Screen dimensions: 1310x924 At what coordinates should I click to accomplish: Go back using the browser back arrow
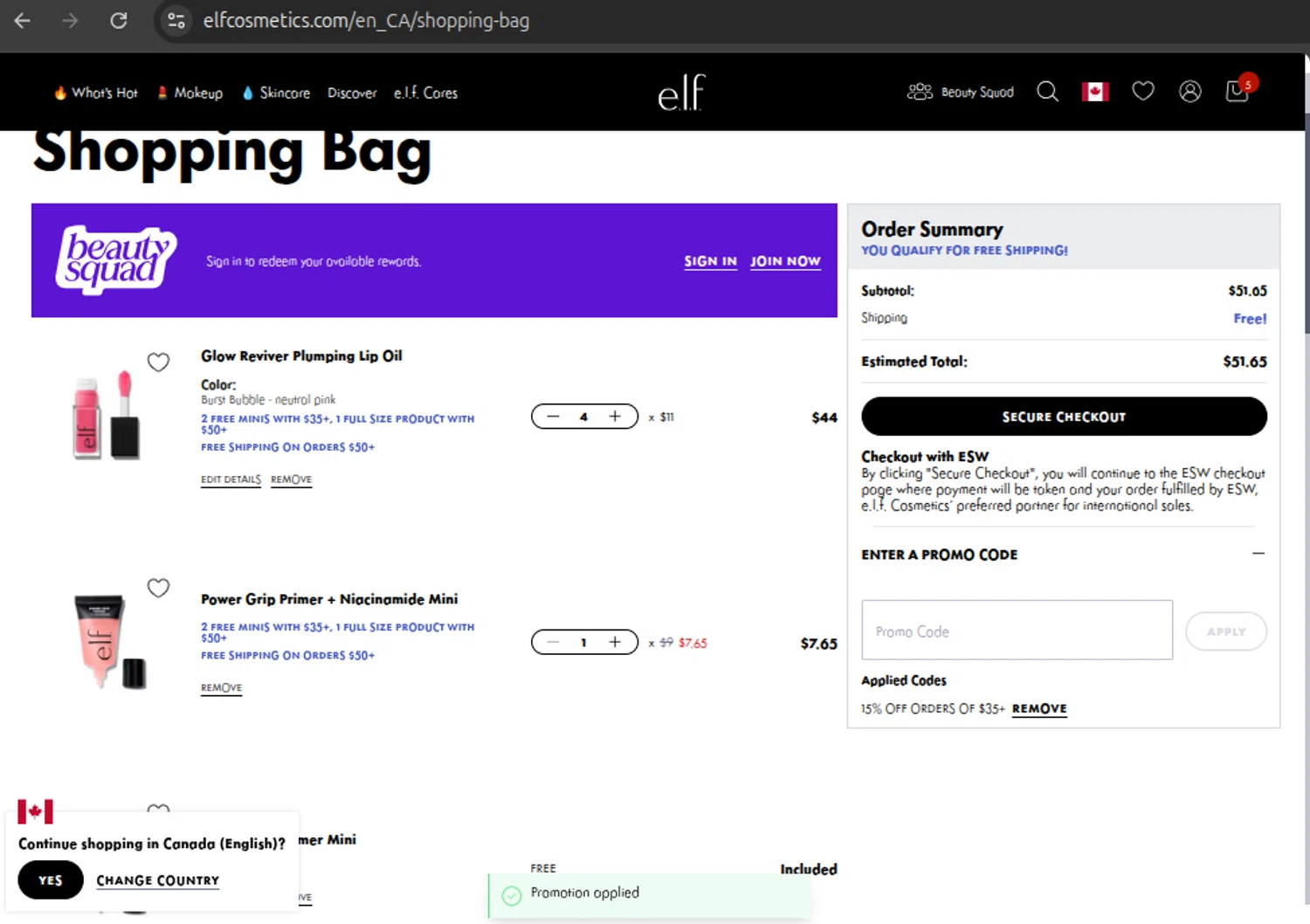click(x=23, y=20)
